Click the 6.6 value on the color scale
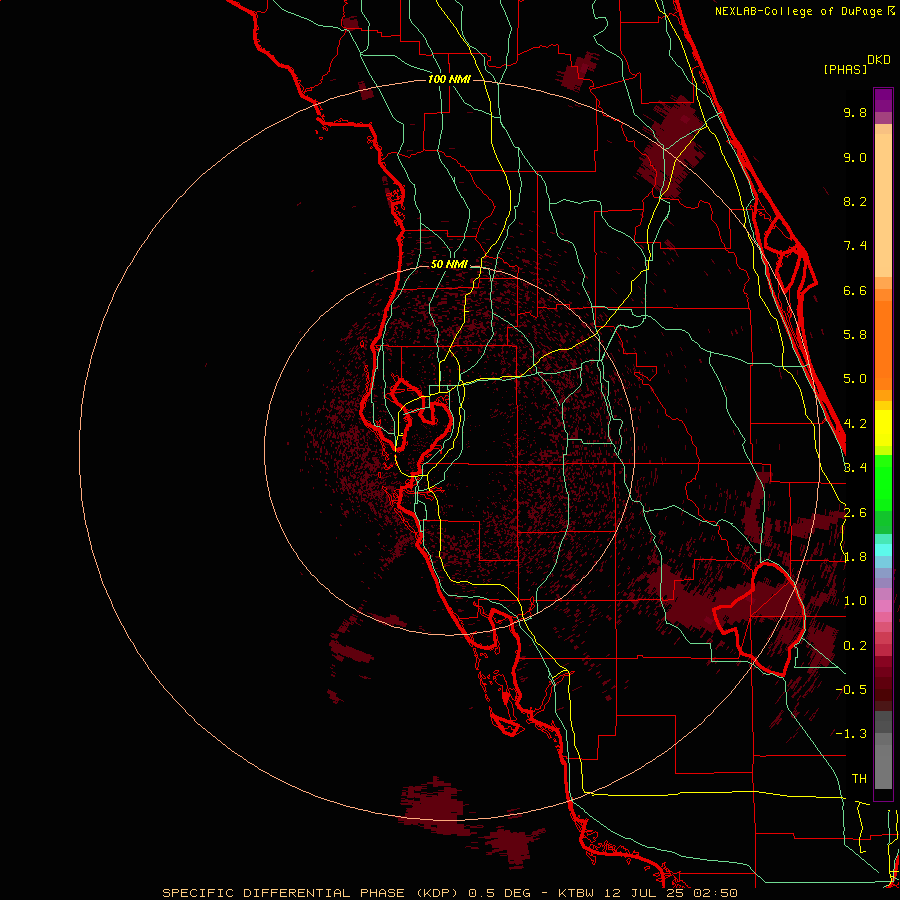The width and height of the screenshot is (900, 900). tap(855, 290)
